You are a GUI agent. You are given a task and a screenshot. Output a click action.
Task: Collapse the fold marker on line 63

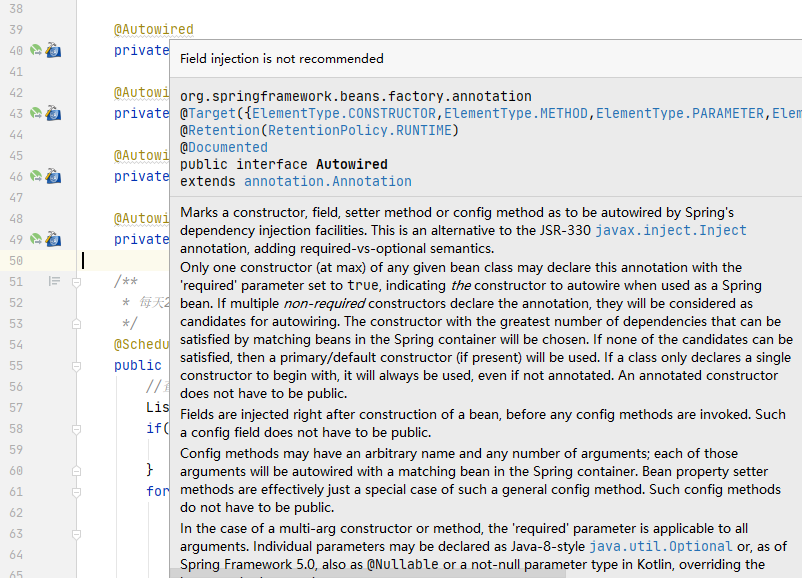pyautogui.click(x=76, y=533)
